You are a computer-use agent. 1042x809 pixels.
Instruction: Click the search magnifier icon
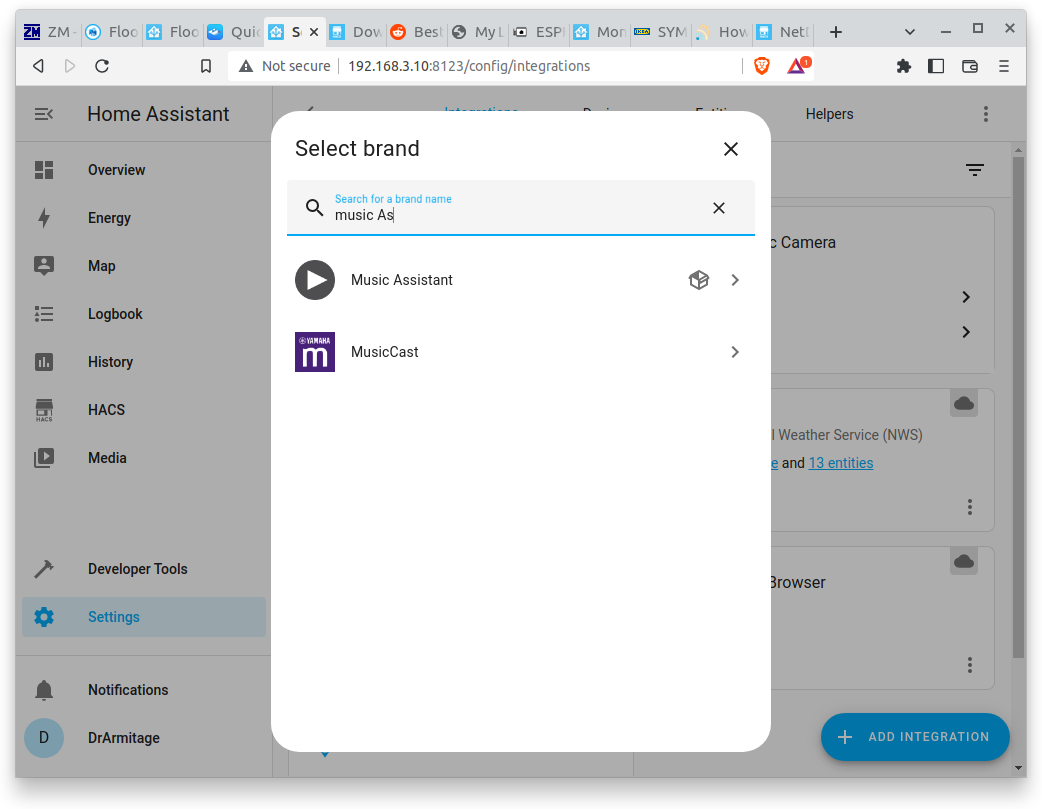(314, 207)
